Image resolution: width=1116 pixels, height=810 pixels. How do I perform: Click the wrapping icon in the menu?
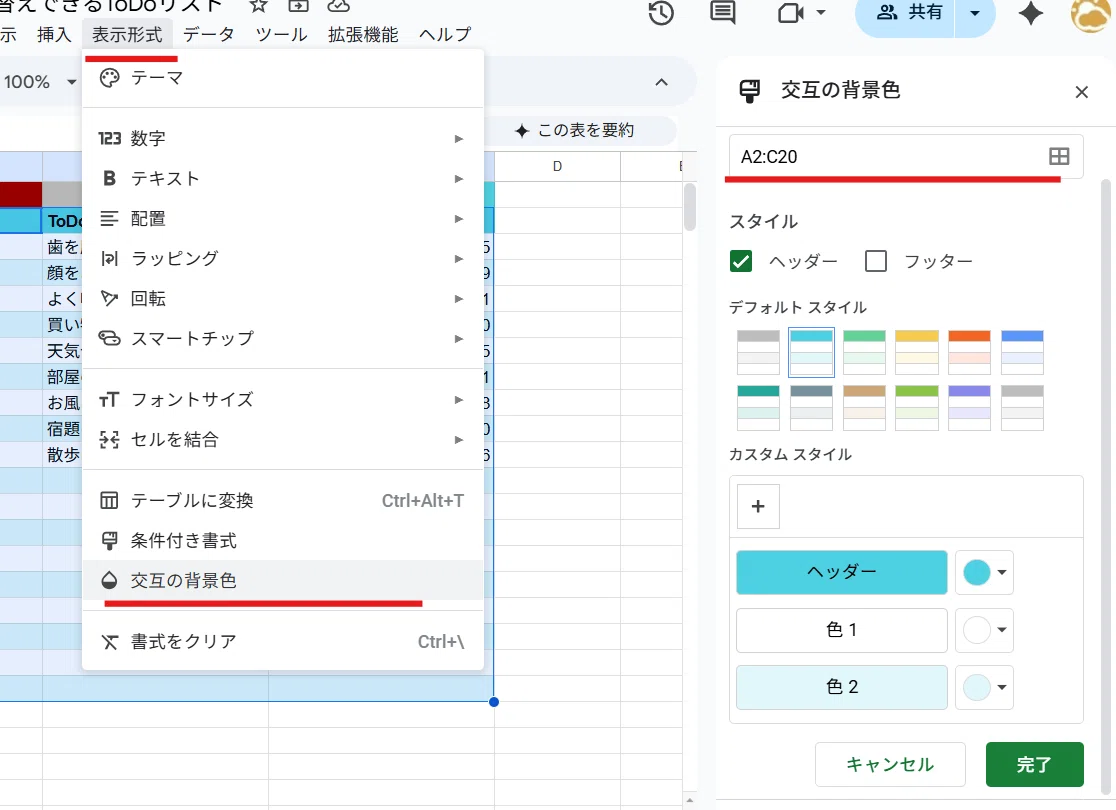pyautogui.click(x=109, y=258)
